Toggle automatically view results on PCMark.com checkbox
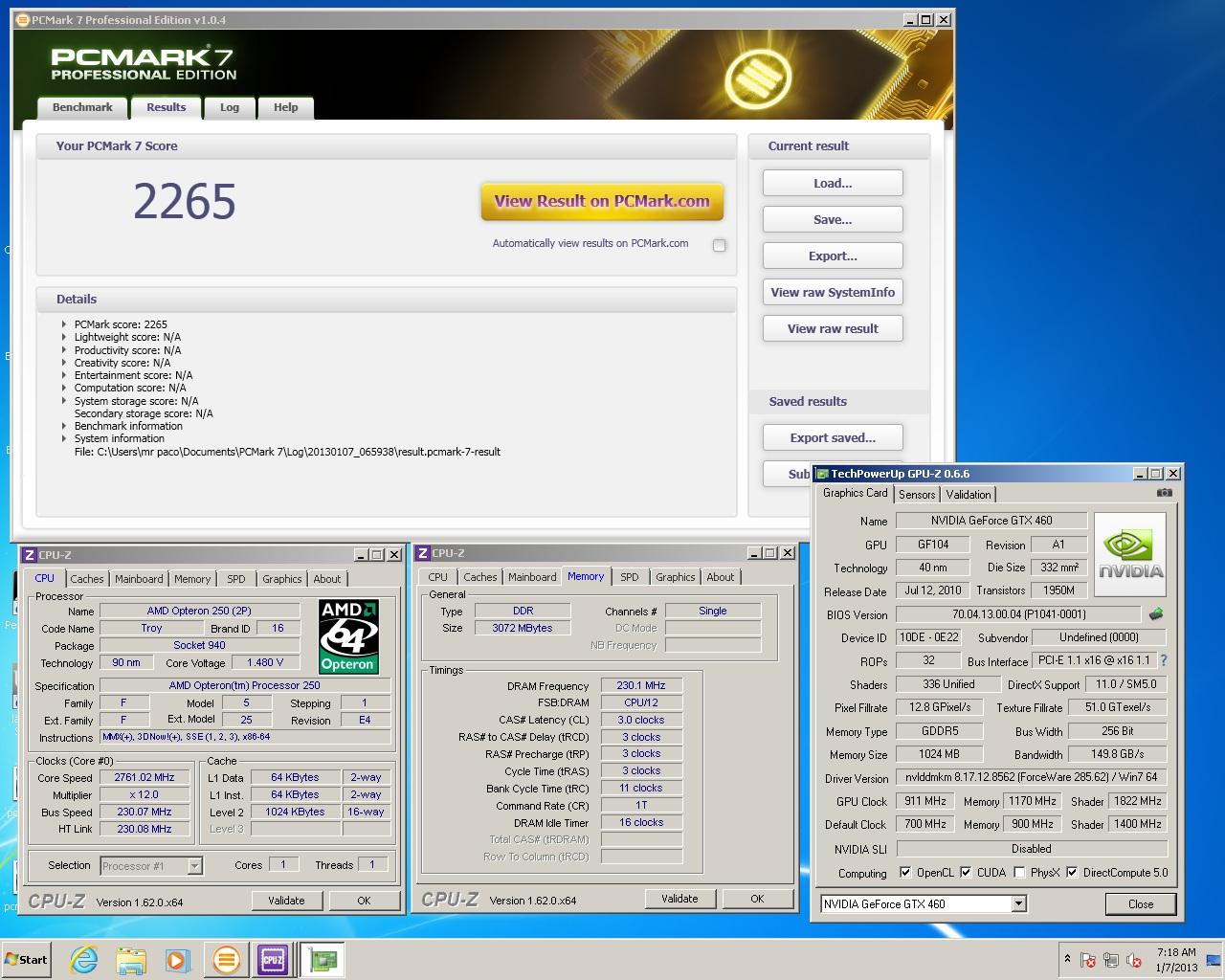 [719, 245]
